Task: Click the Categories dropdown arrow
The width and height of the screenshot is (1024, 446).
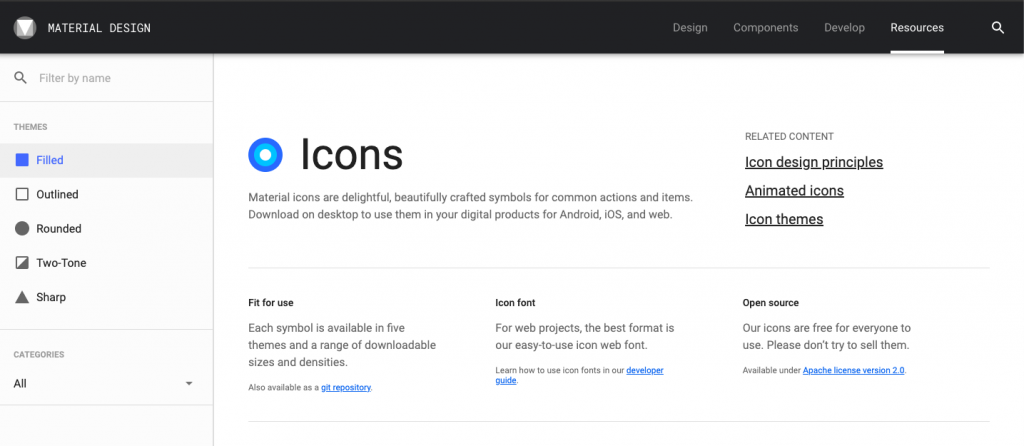Action: click(189, 383)
